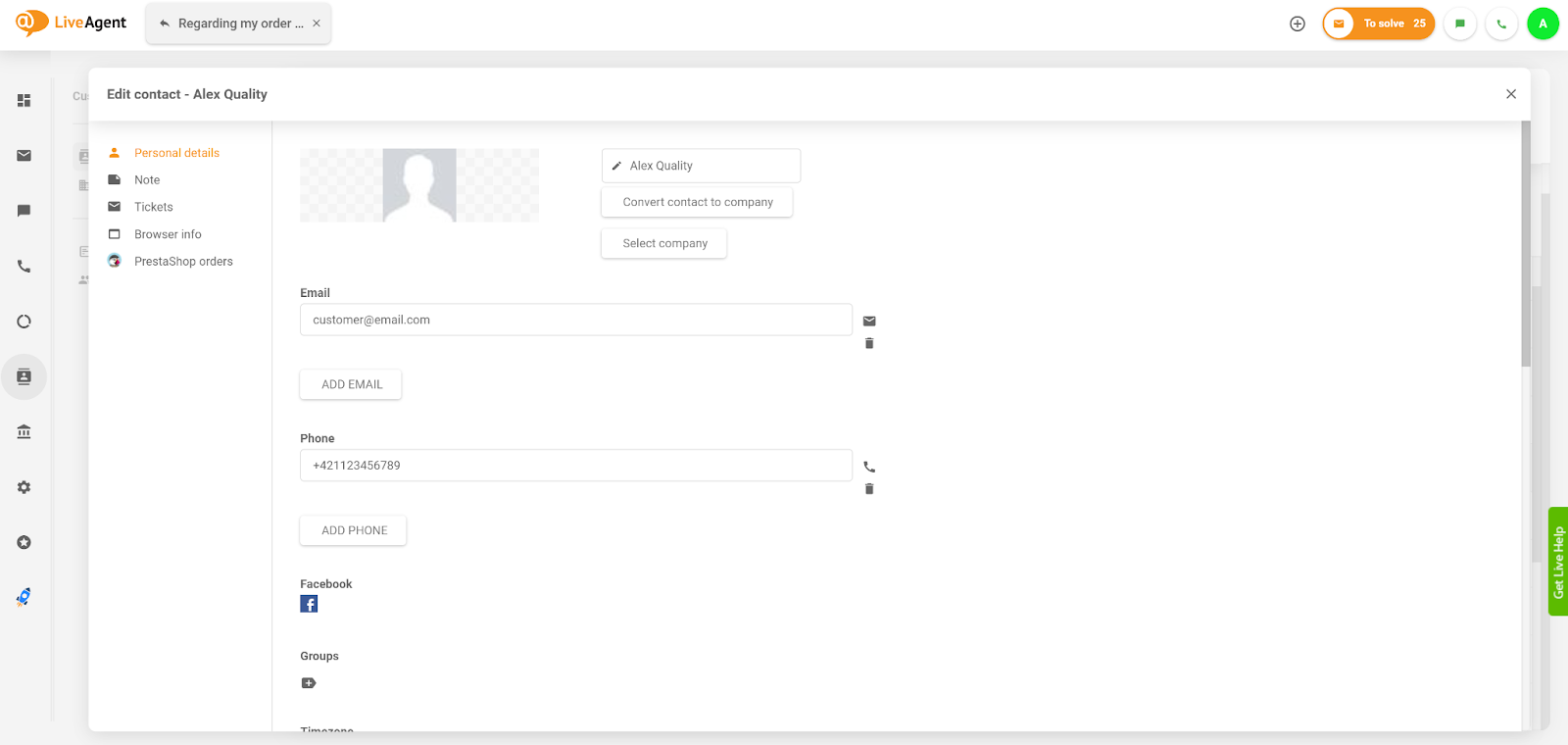Open the Select company chooser
The image size is (1568, 745).
pyautogui.click(x=664, y=243)
